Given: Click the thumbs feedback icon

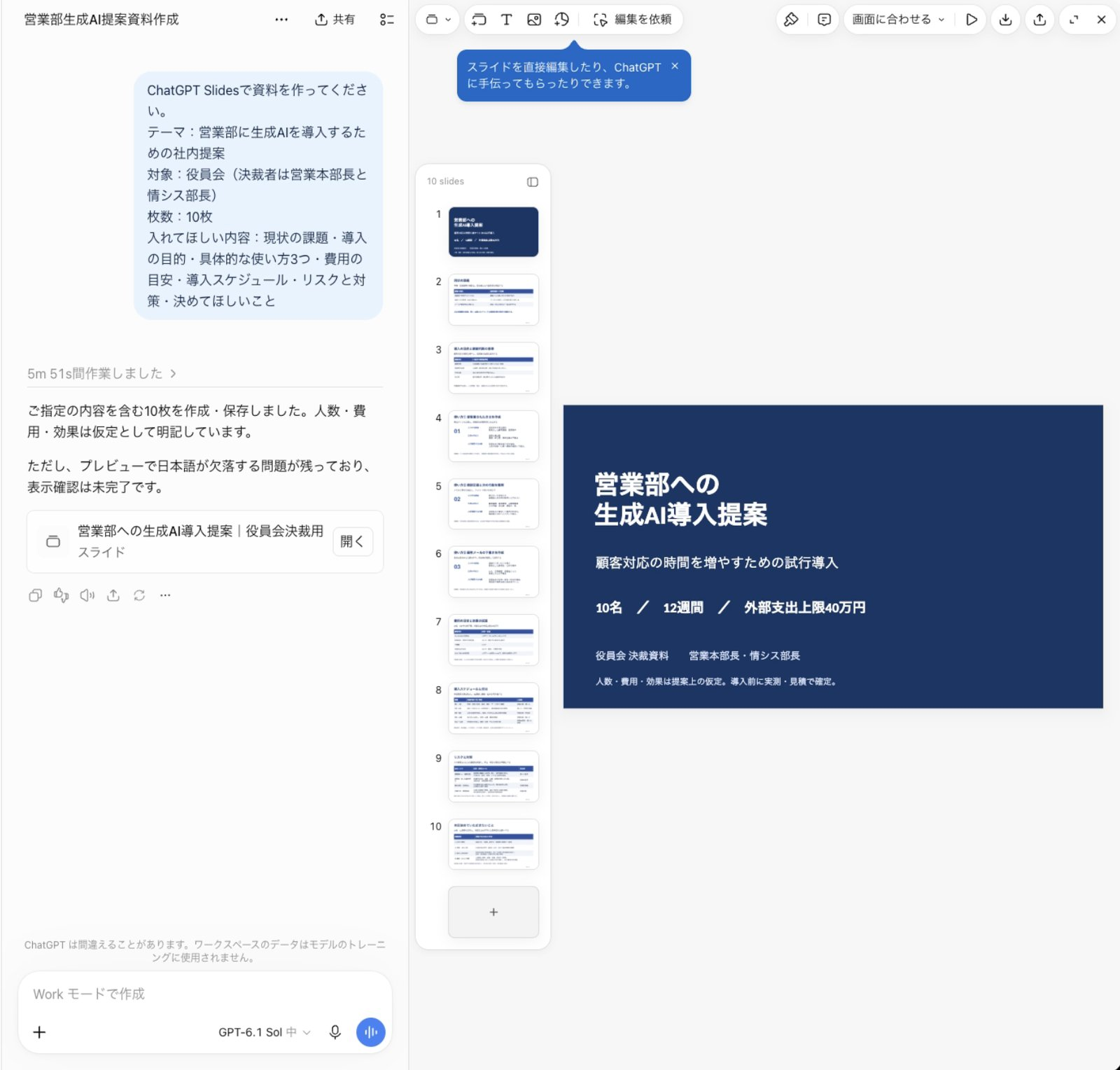Looking at the screenshot, I should tap(62, 595).
